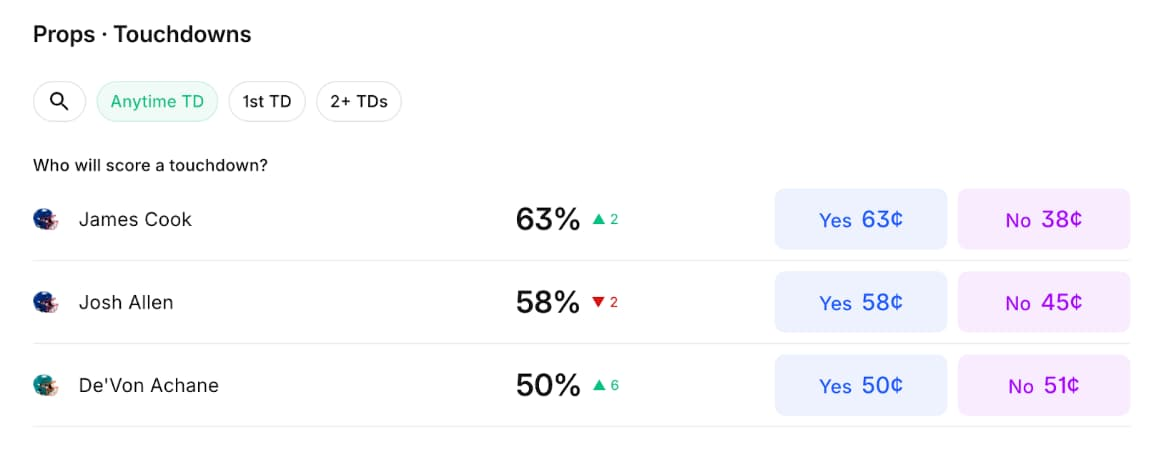Screen dimensions: 1163x457
Task: Click the Props · Touchdowns heading
Action: click(x=142, y=35)
